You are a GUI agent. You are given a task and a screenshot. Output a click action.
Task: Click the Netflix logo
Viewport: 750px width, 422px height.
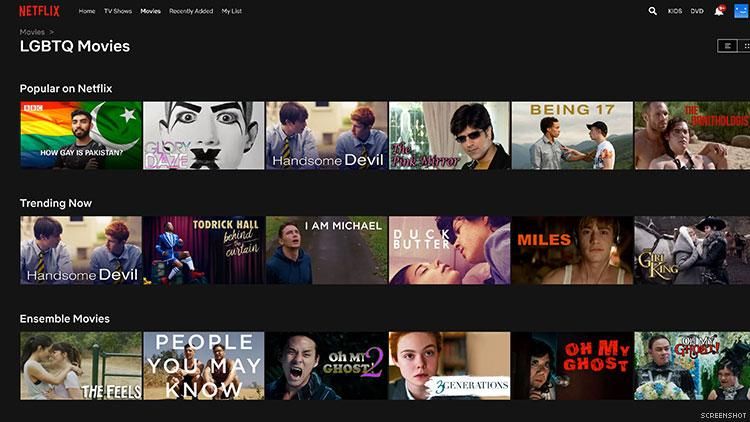pos(39,11)
